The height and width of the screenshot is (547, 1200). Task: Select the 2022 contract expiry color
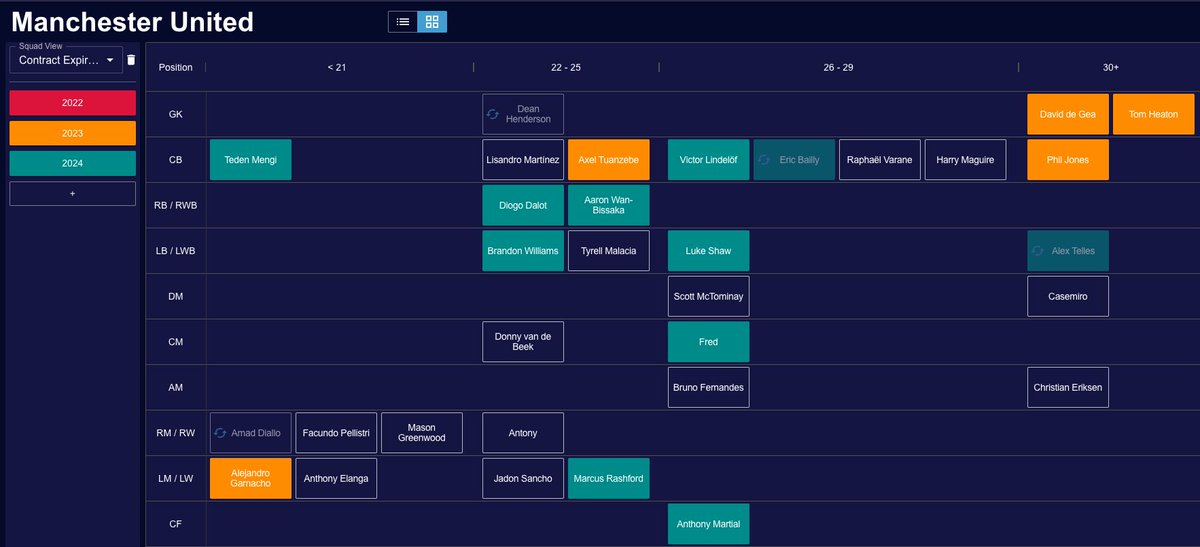72,102
